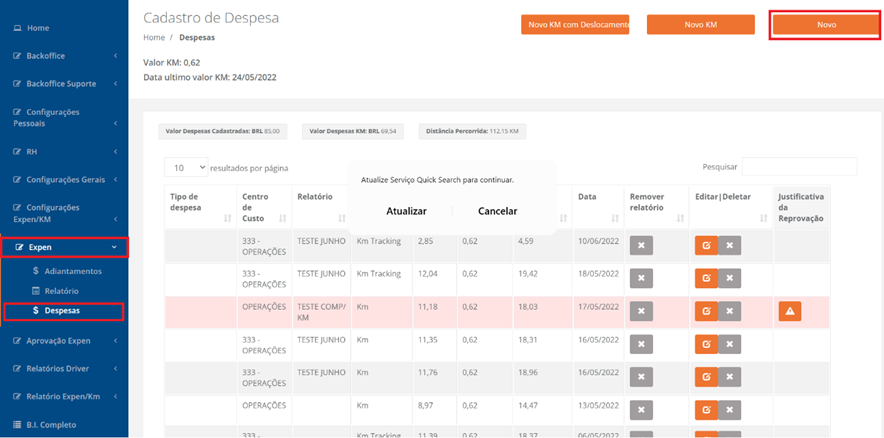Collapse the Expen sidebar menu
Viewport: 884px width, 438px height.
[x=64, y=247]
